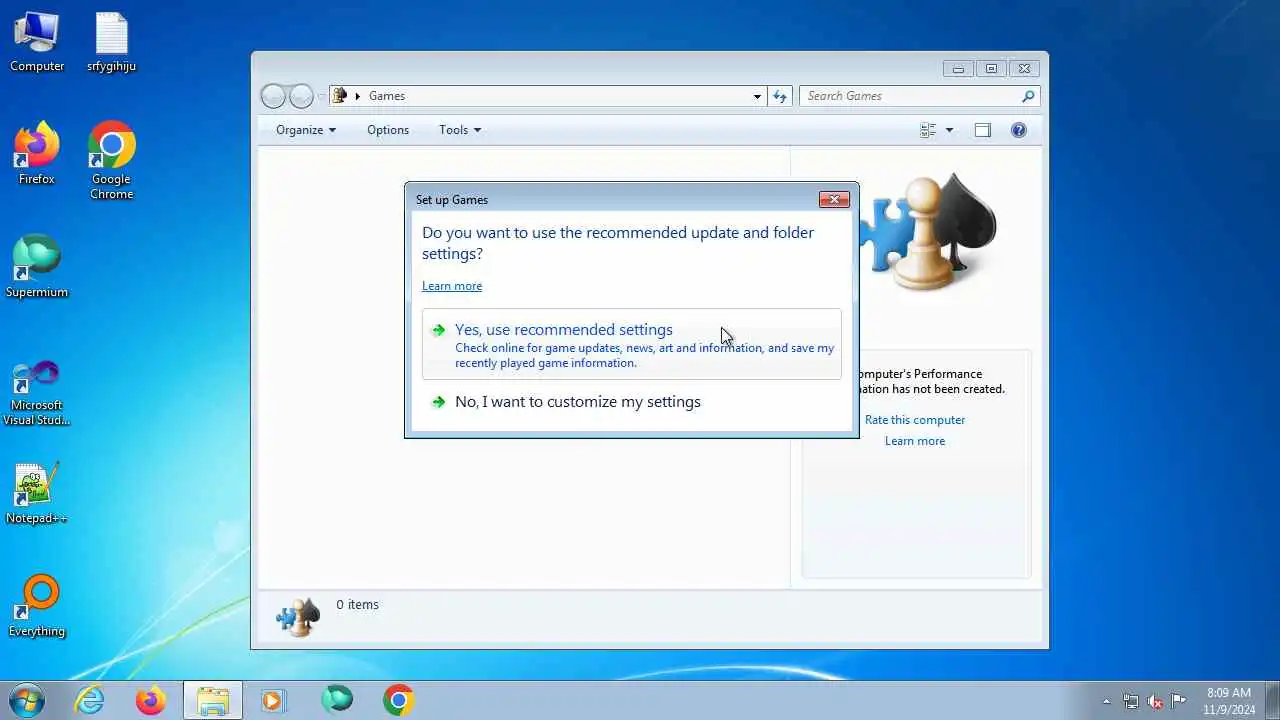Open Chrome from taskbar
Image resolution: width=1280 pixels, height=720 pixels.
click(398, 700)
